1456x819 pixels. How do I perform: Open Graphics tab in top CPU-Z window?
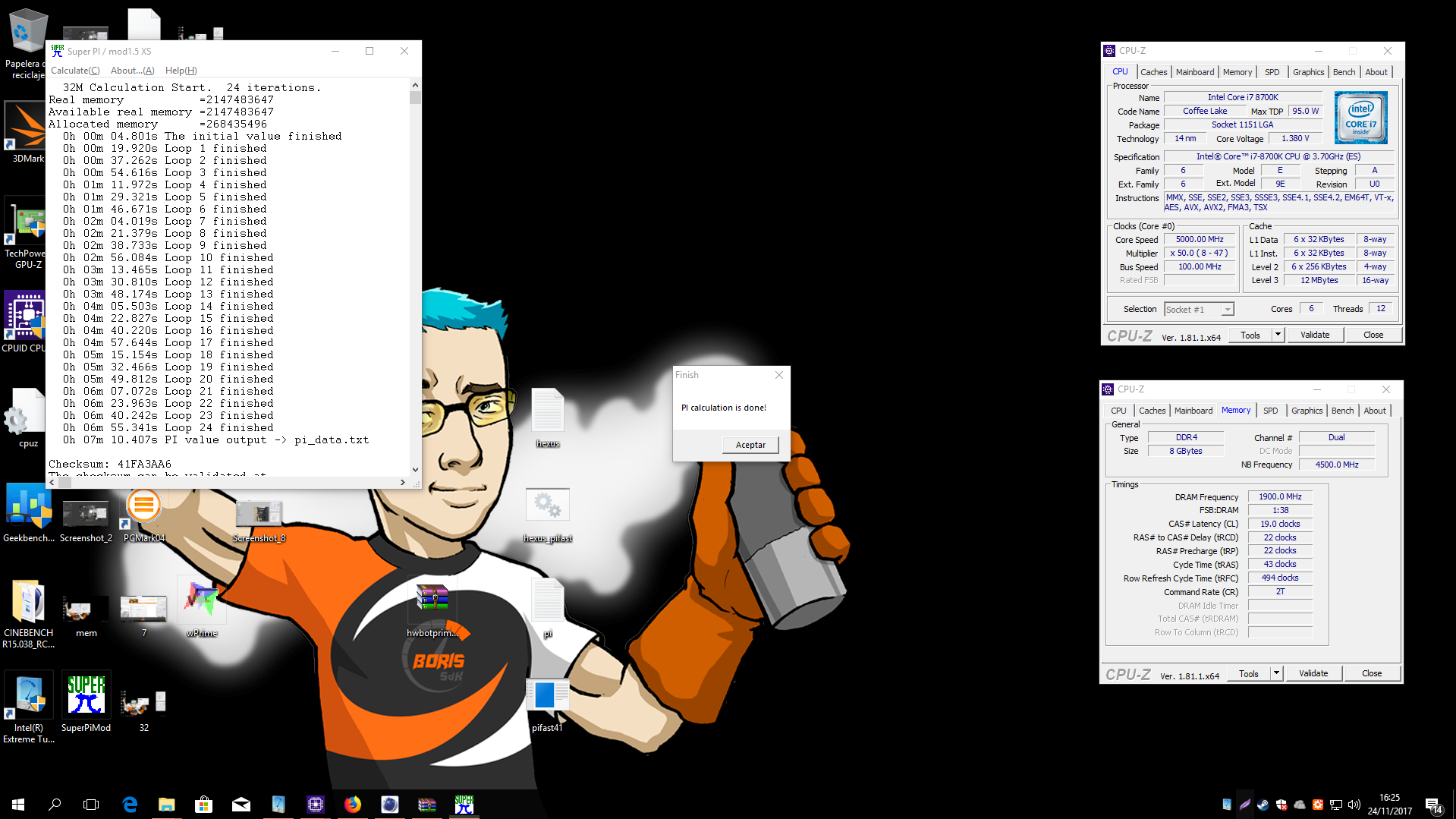click(1308, 72)
